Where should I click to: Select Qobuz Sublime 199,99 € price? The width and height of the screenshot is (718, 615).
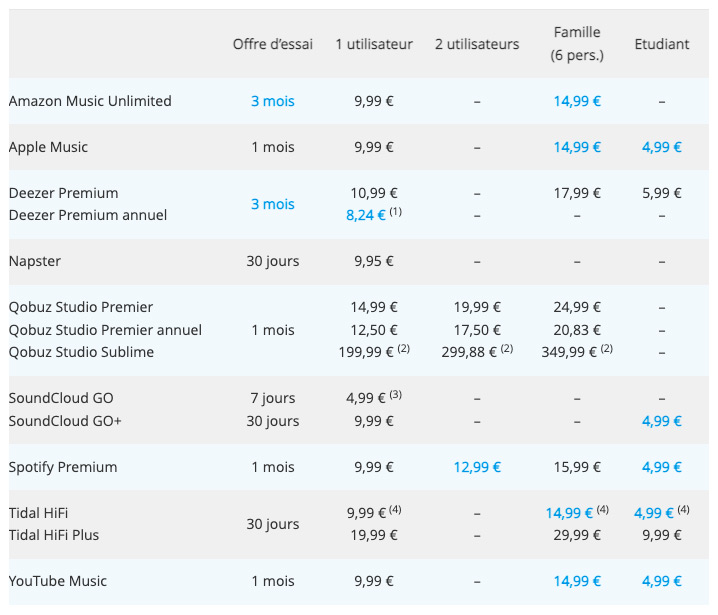366,352
